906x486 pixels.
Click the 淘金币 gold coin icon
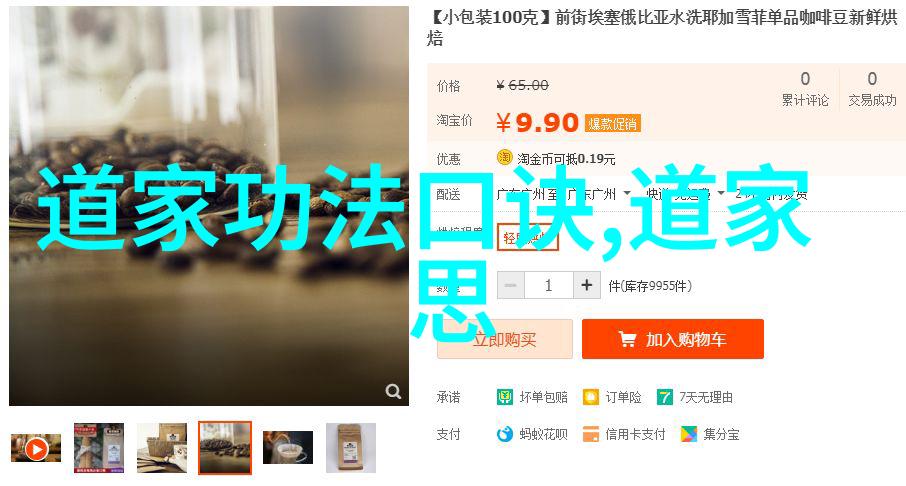tap(504, 157)
